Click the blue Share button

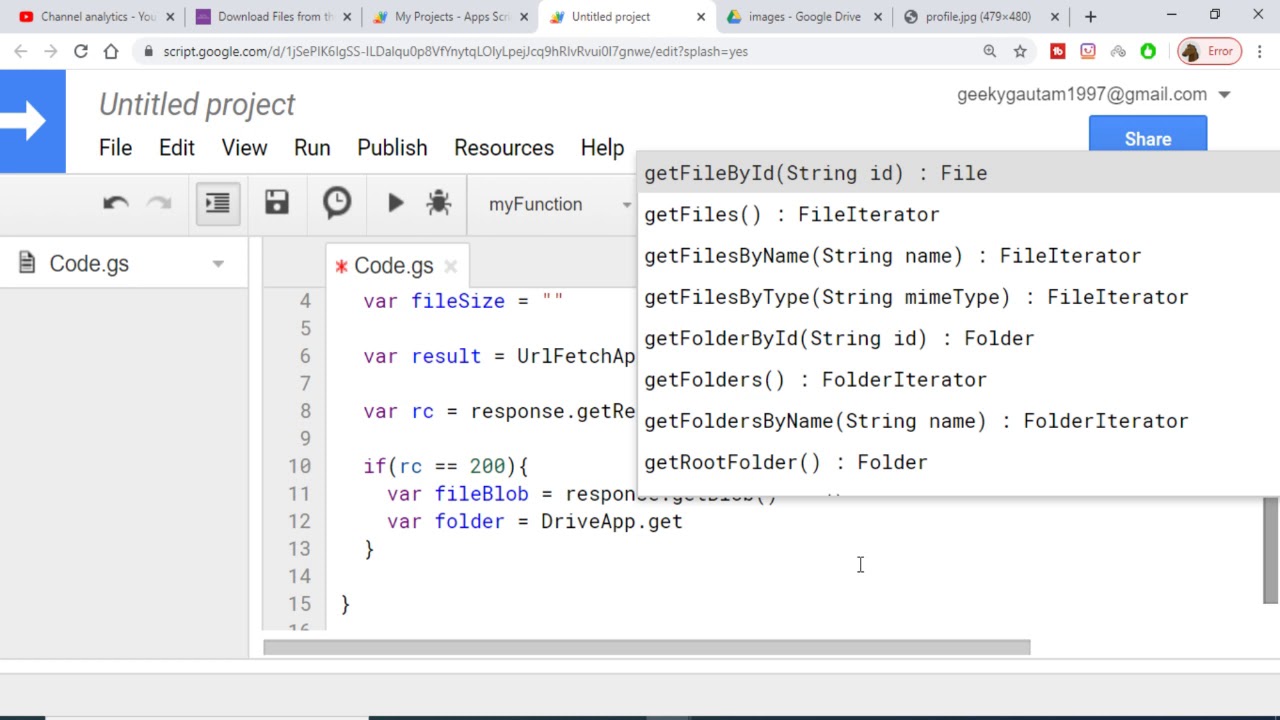pyautogui.click(x=1147, y=138)
